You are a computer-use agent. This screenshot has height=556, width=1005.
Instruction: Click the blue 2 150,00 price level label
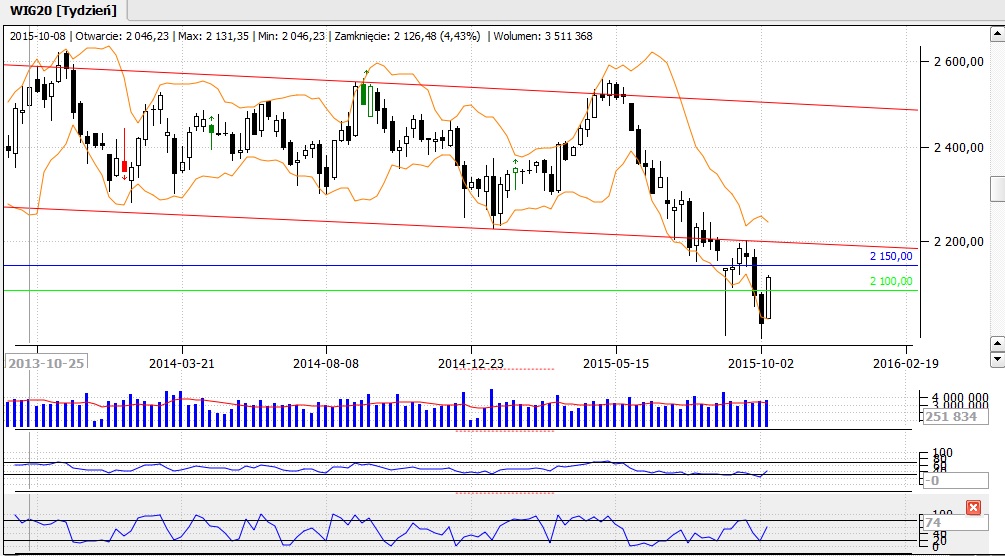(890, 257)
